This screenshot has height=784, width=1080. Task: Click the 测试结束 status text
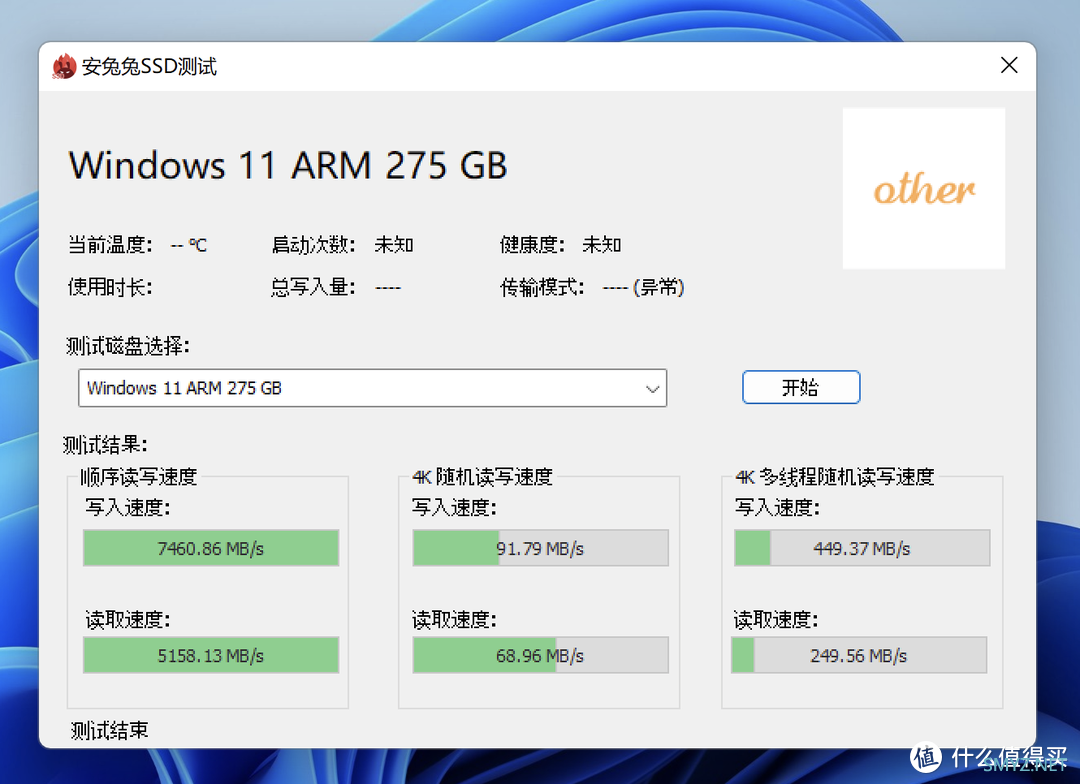pyautogui.click(x=110, y=730)
